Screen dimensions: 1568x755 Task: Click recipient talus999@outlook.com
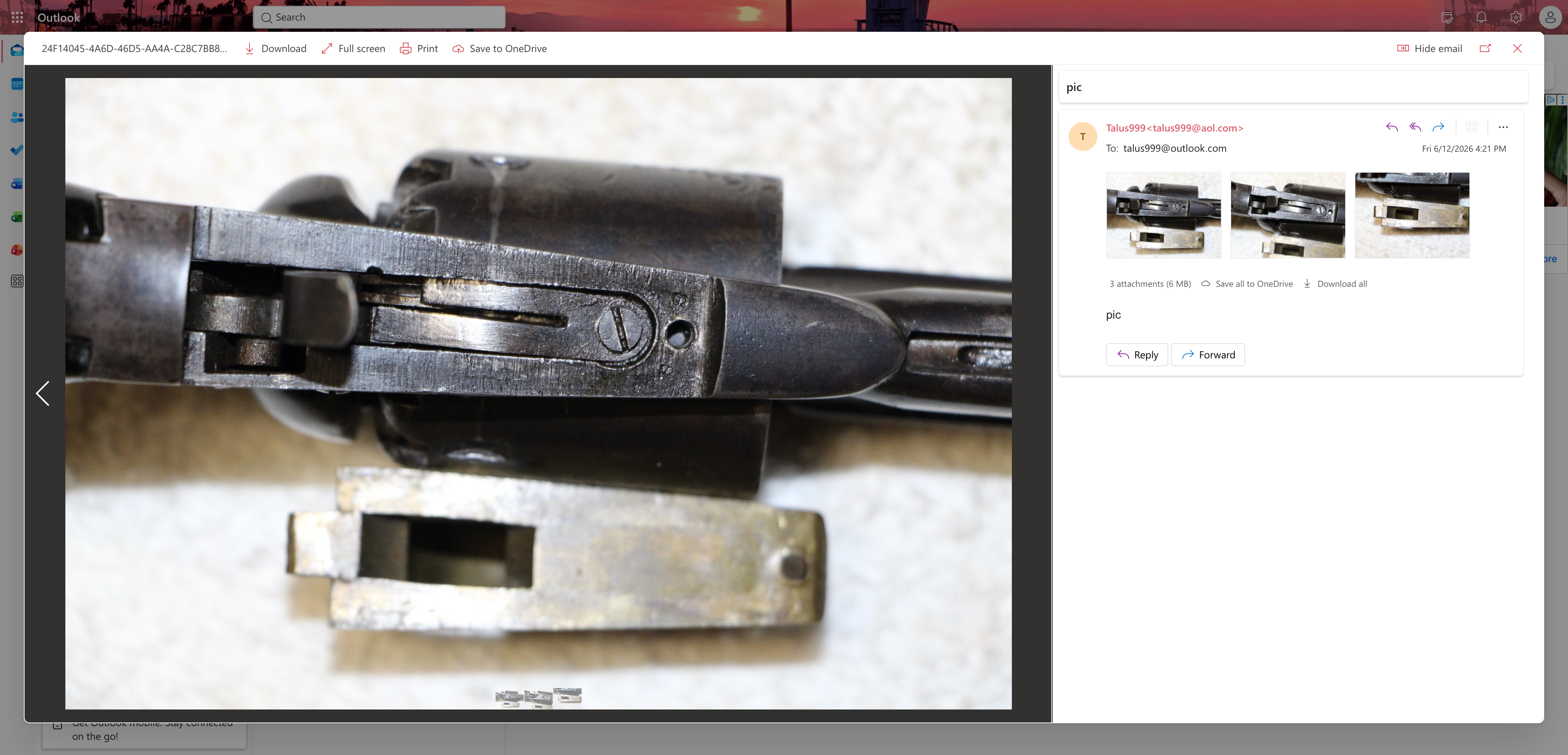click(1175, 148)
